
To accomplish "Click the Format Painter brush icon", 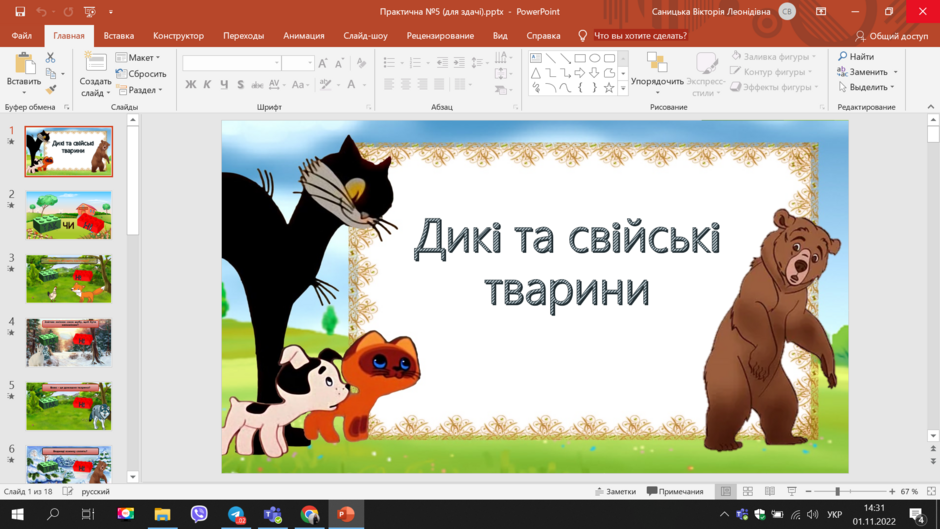I will 51,89.
